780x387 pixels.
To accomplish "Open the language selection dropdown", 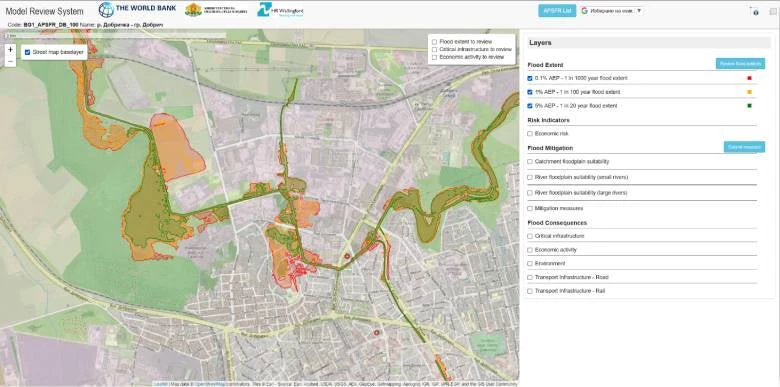I will point(612,10).
